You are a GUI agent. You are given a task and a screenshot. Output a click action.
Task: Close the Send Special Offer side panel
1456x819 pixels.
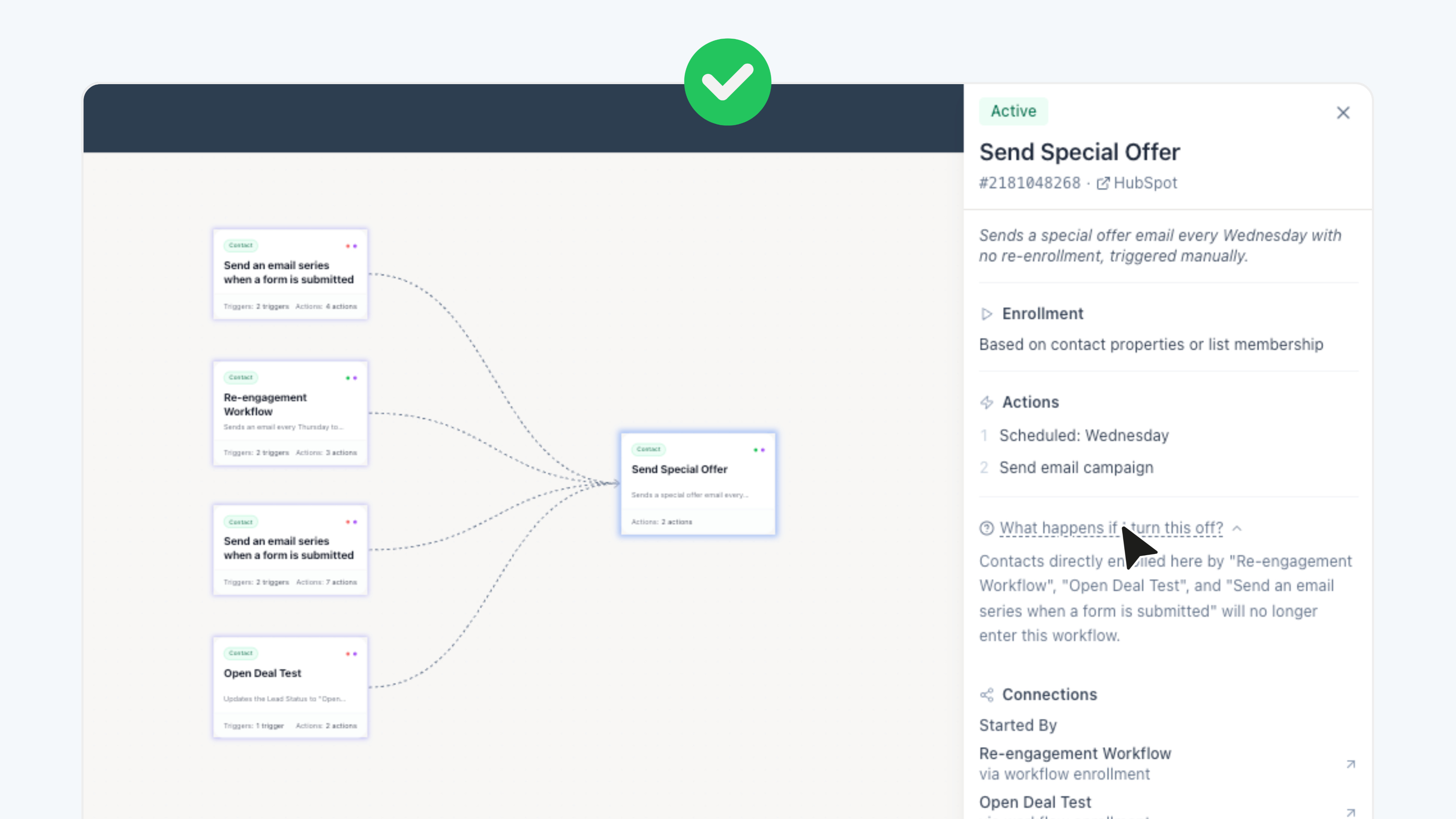1343,113
